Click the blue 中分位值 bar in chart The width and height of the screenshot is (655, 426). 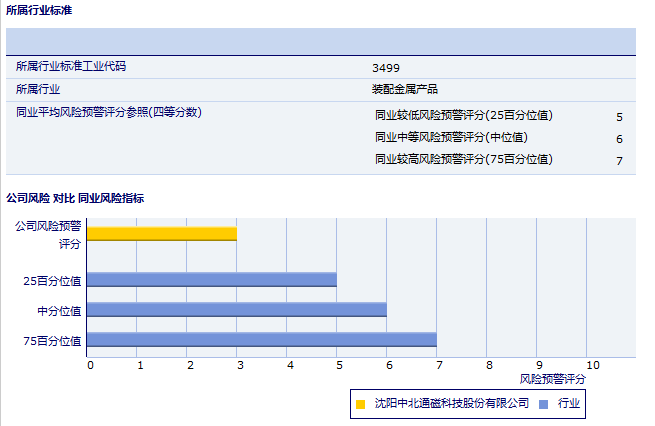pos(237,310)
